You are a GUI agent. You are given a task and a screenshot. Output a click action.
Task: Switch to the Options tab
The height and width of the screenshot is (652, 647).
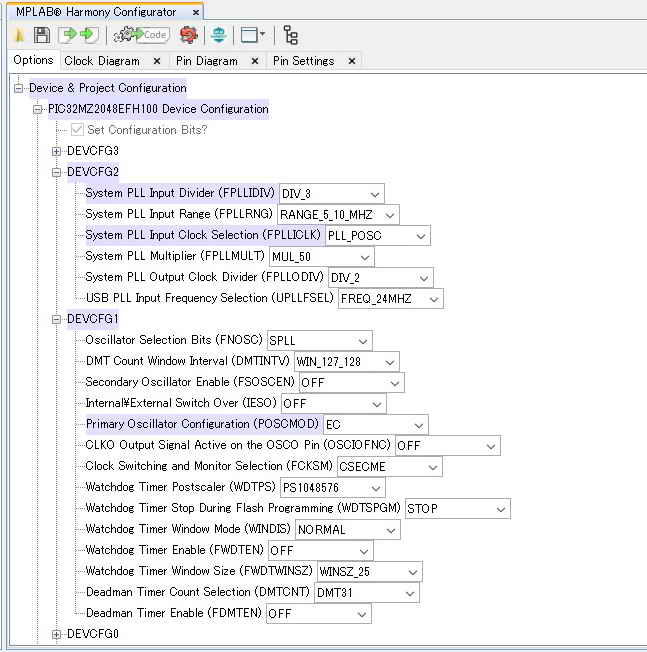coord(33,60)
